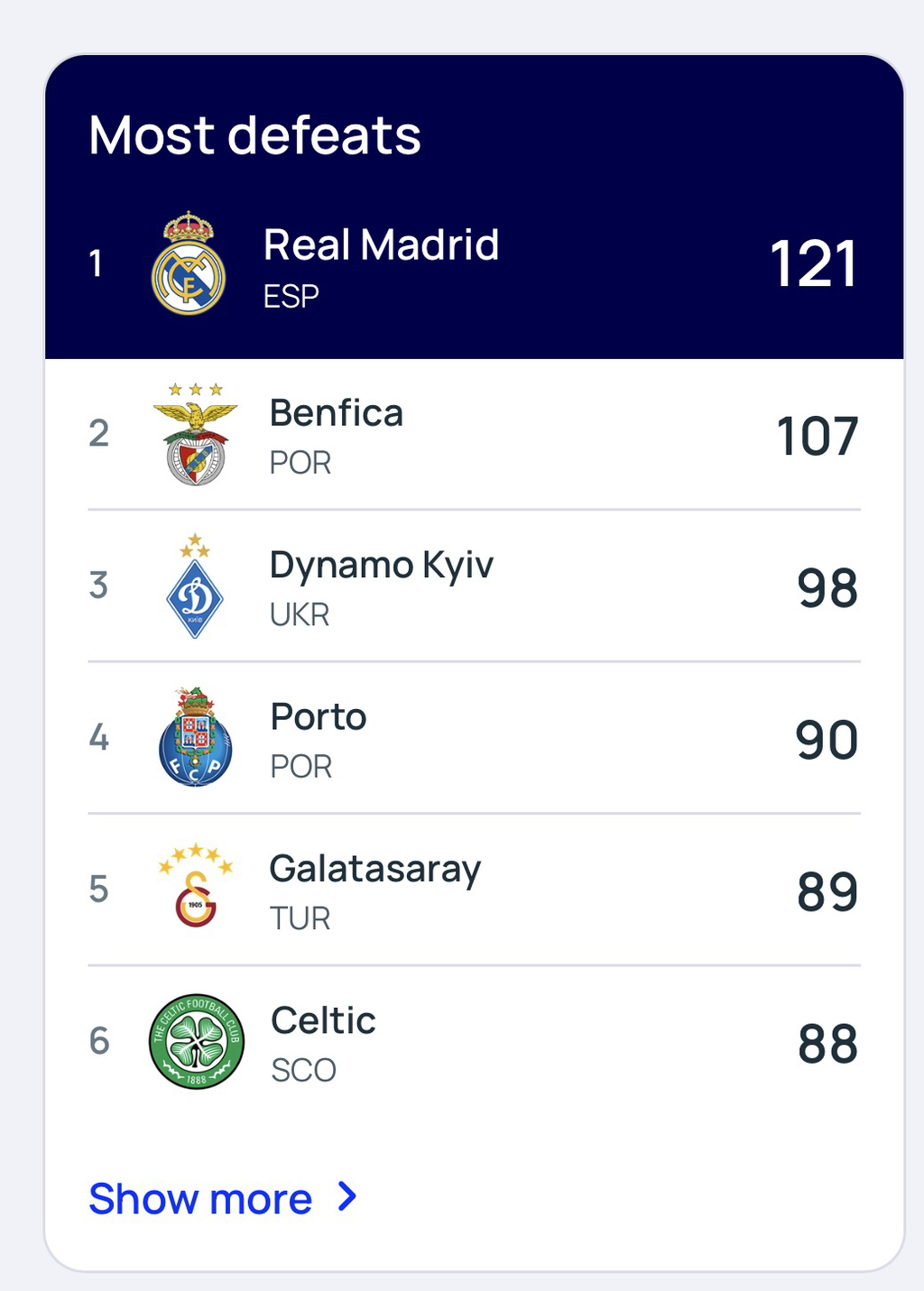This screenshot has width=924, height=1291.
Task: Open the Porto team name
Action: point(319,717)
